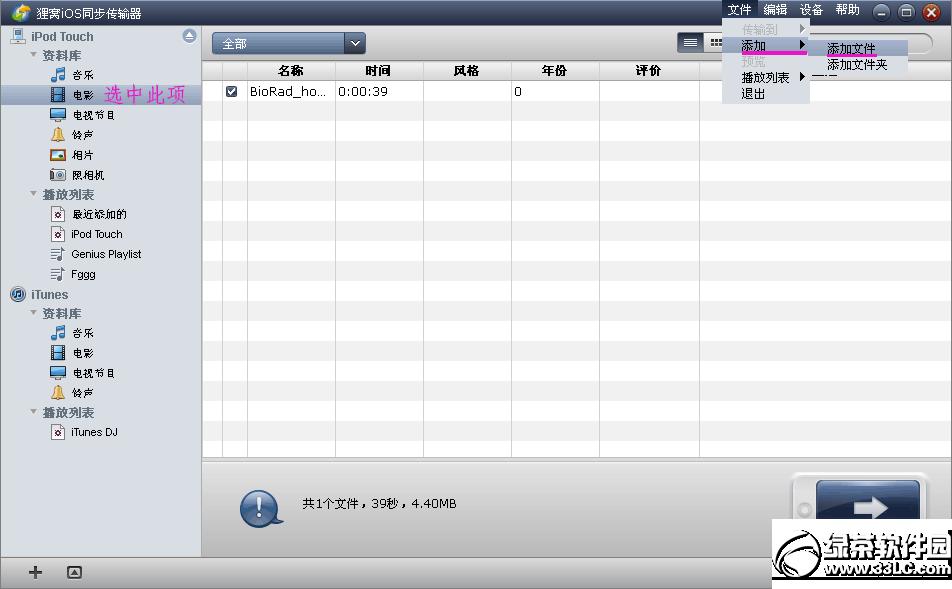The height and width of the screenshot is (589, 952).
Task: Choose 添加文件夹 from the submenu
Action: (x=857, y=64)
